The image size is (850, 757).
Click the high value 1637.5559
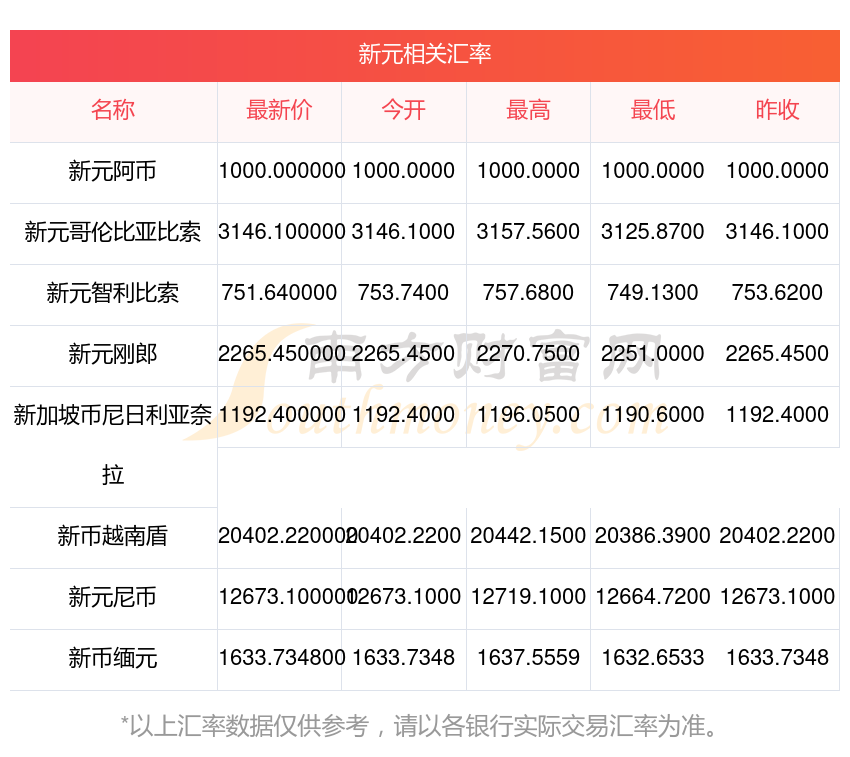click(x=528, y=658)
